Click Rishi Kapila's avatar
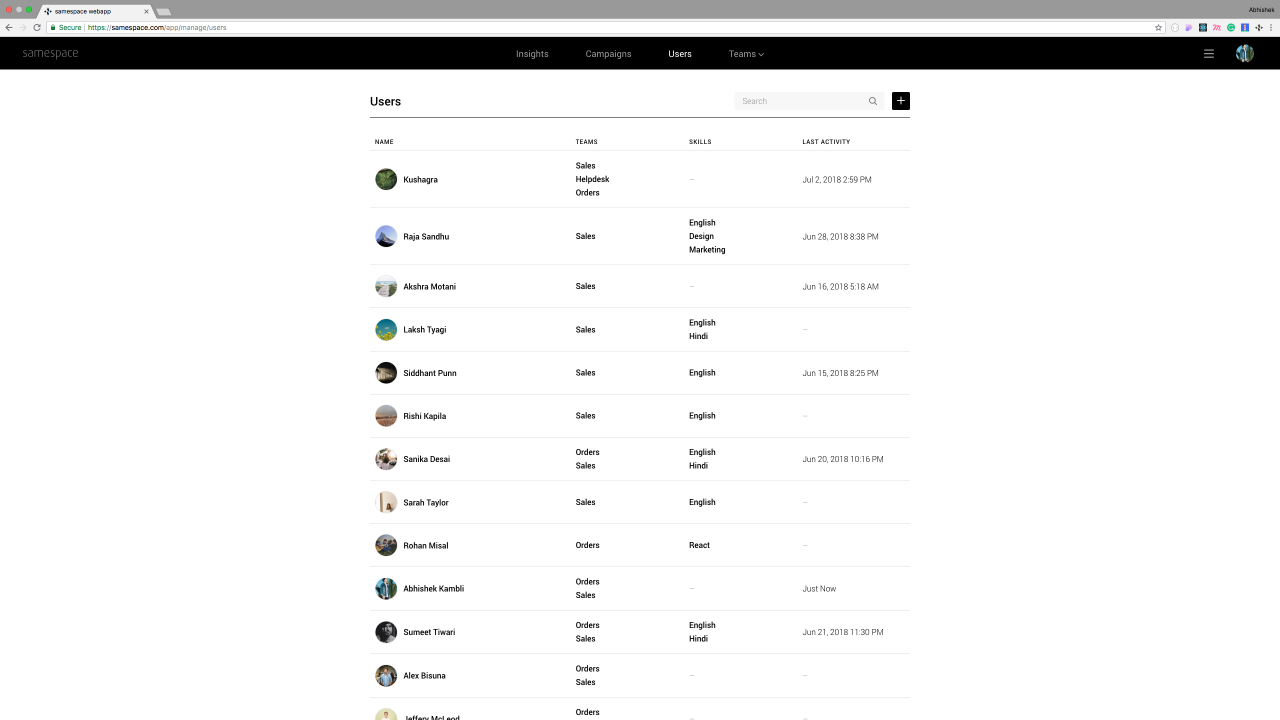This screenshot has width=1280, height=720. click(x=386, y=416)
